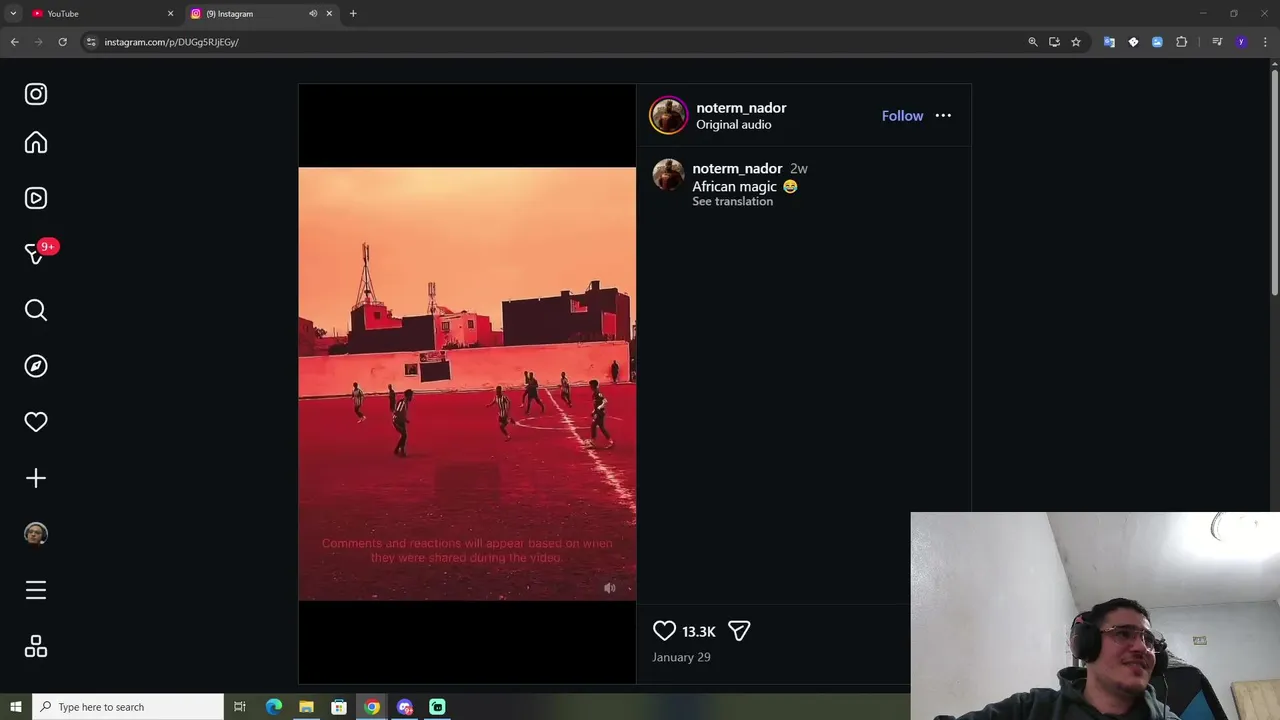The height and width of the screenshot is (720, 1280).
Task: Open the Extensions puzzle menu
Action: click(1181, 42)
